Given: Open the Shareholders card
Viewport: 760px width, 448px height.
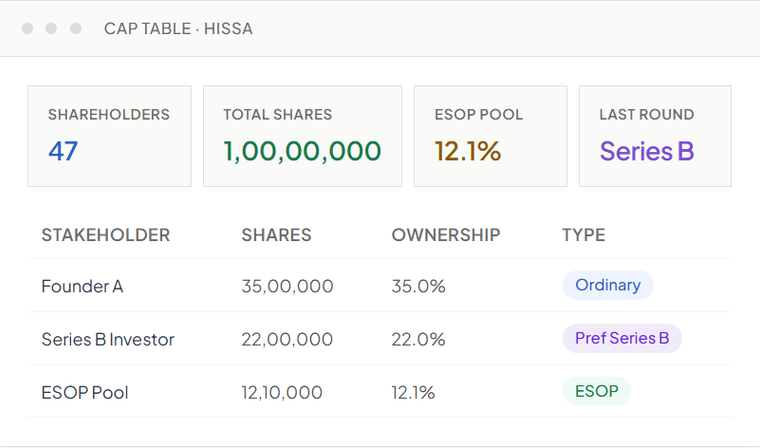Looking at the screenshot, I should tap(110, 136).
